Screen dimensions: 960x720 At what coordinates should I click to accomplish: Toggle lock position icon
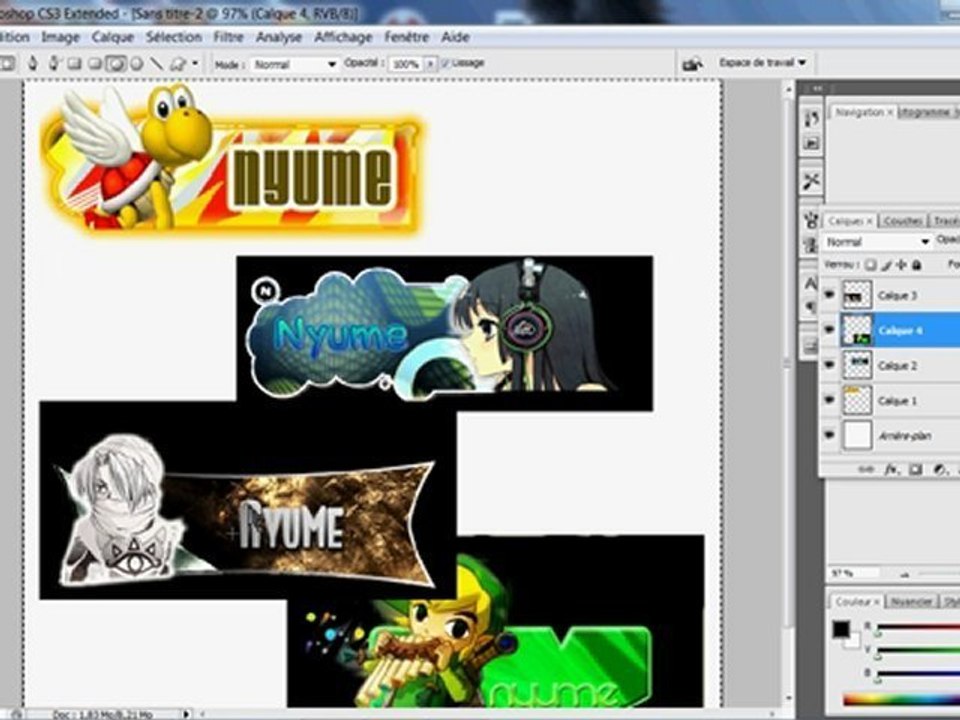901,265
